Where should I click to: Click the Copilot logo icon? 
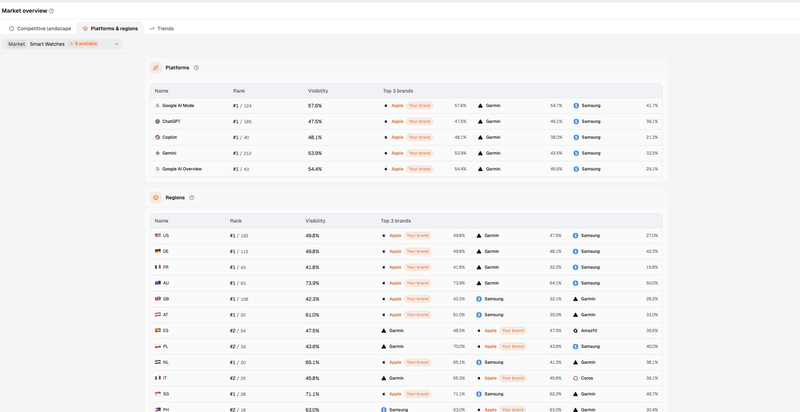click(x=158, y=137)
